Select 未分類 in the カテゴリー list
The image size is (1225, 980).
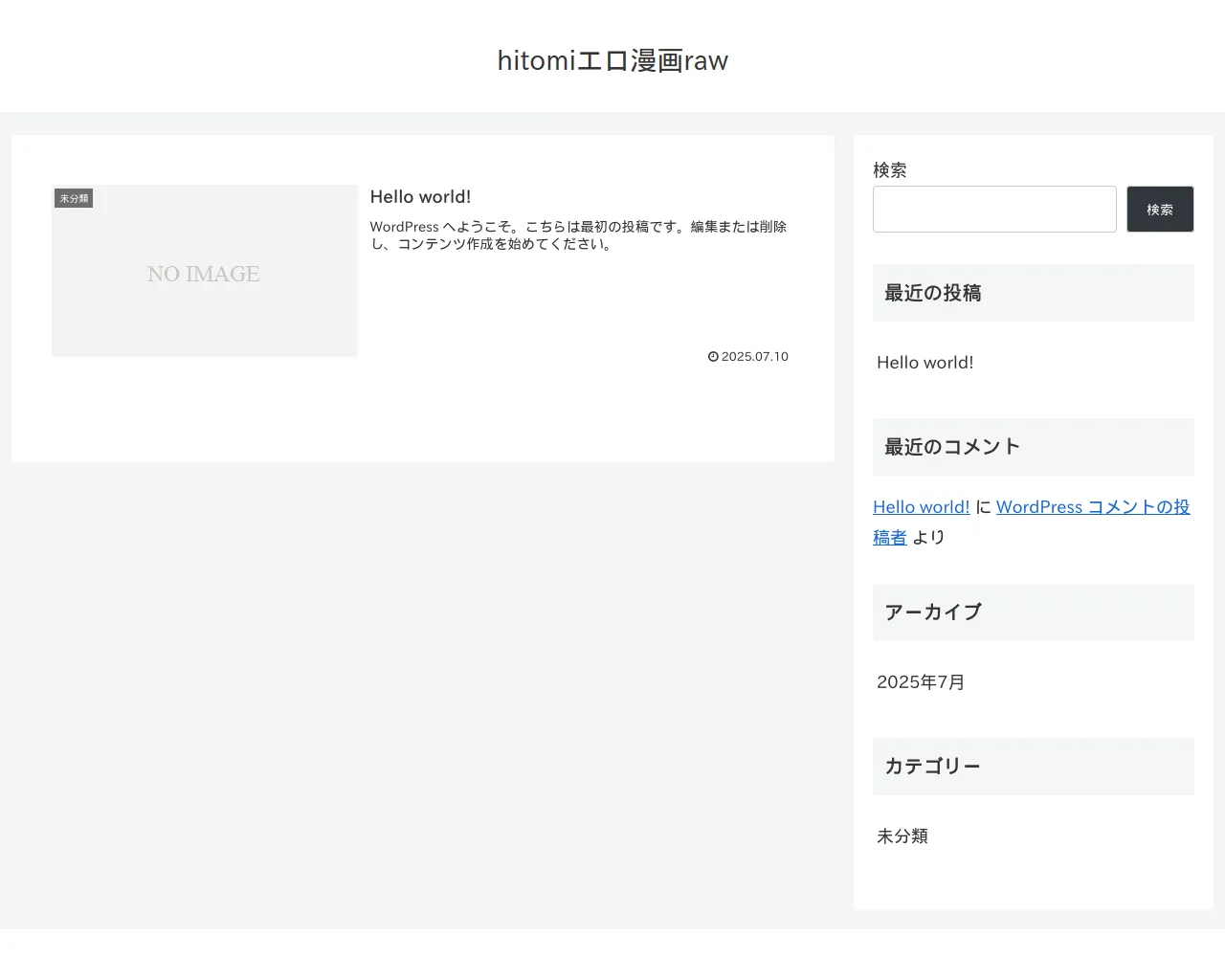click(902, 836)
